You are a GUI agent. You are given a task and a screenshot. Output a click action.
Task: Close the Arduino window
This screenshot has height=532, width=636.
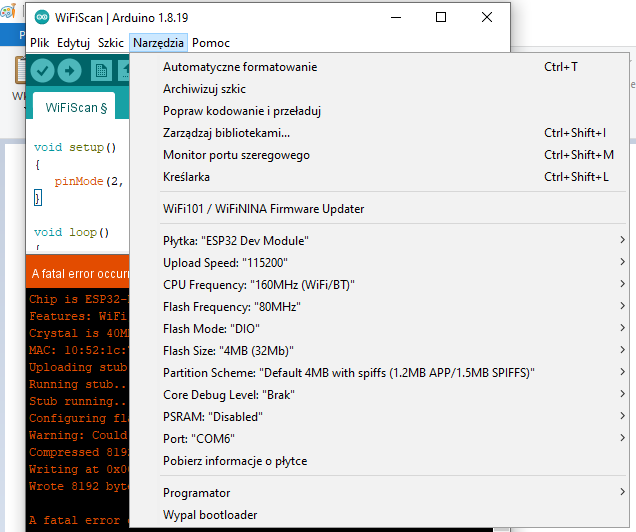coord(487,17)
